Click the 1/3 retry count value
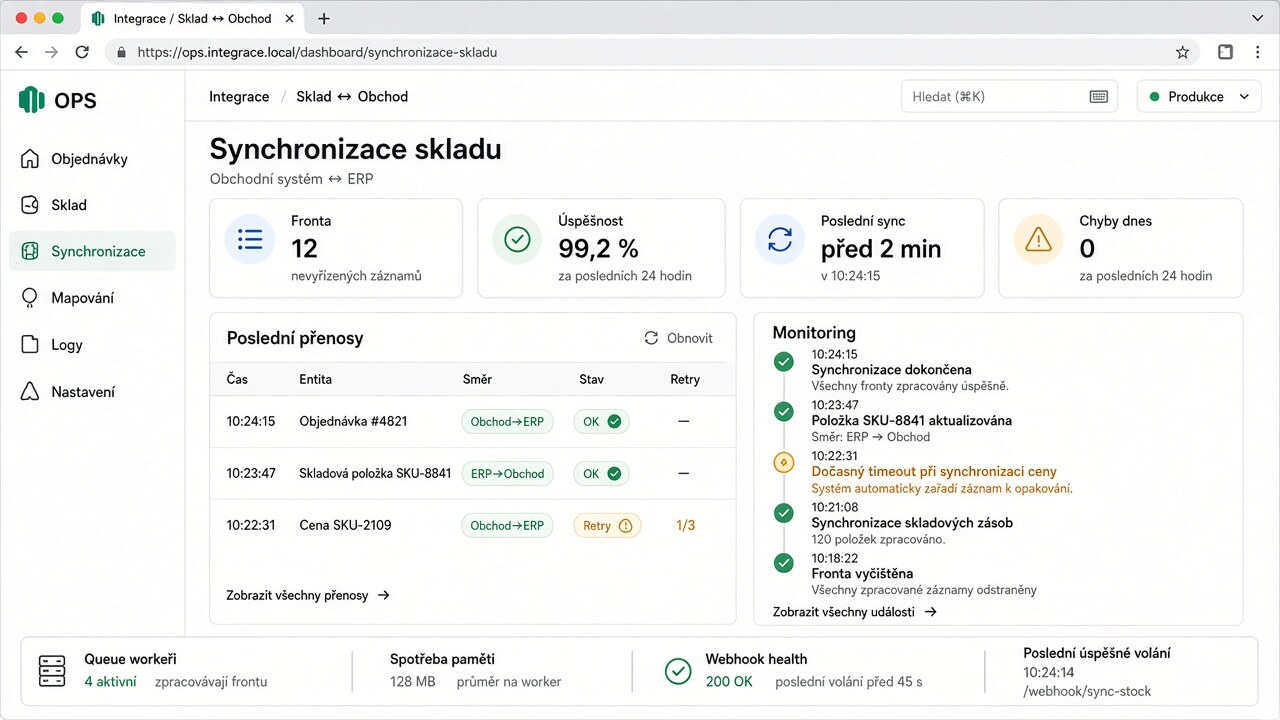The image size is (1280, 720). pyautogui.click(x=685, y=525)
